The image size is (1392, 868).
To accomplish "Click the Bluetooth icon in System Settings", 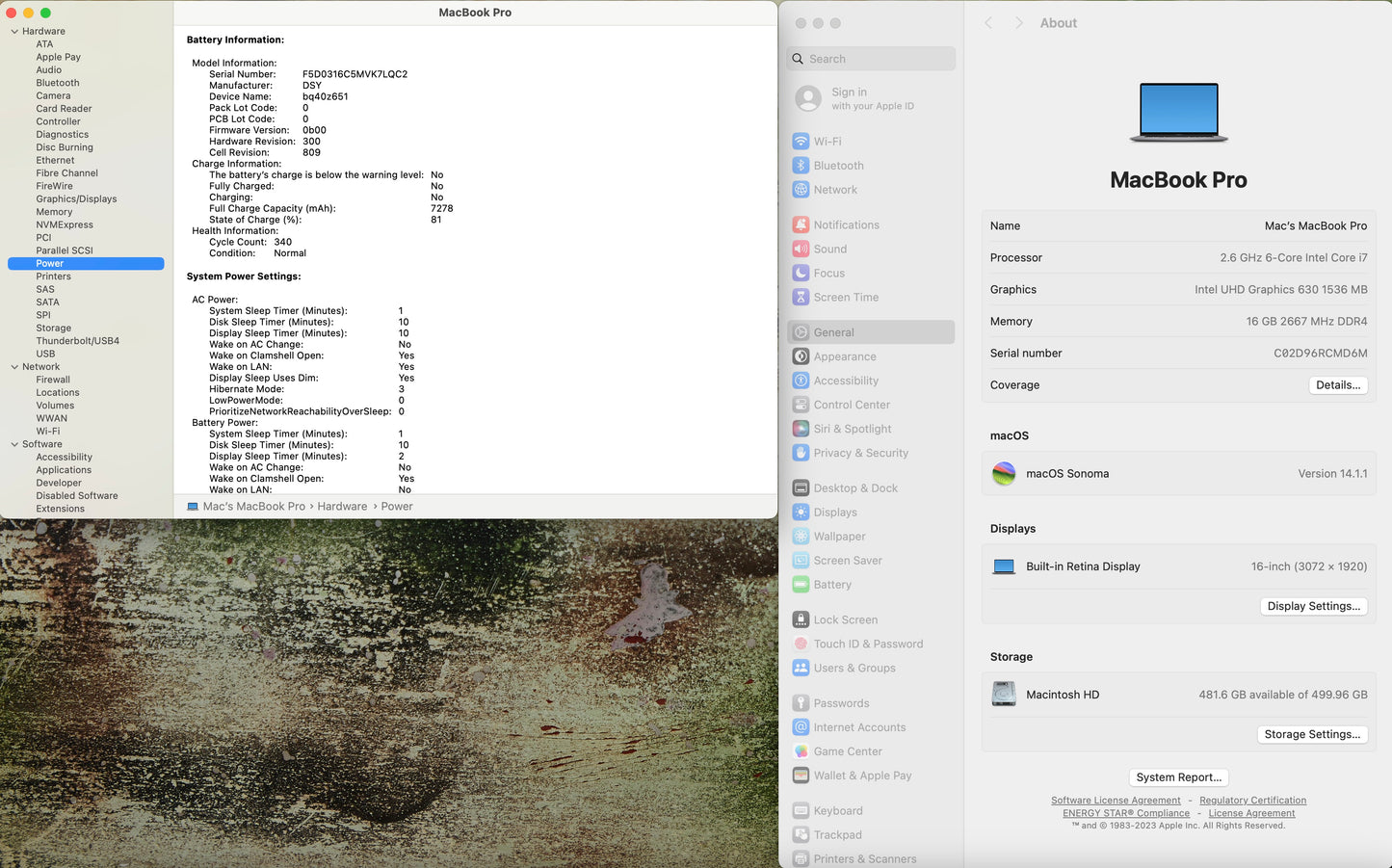I will coord(801,166).
